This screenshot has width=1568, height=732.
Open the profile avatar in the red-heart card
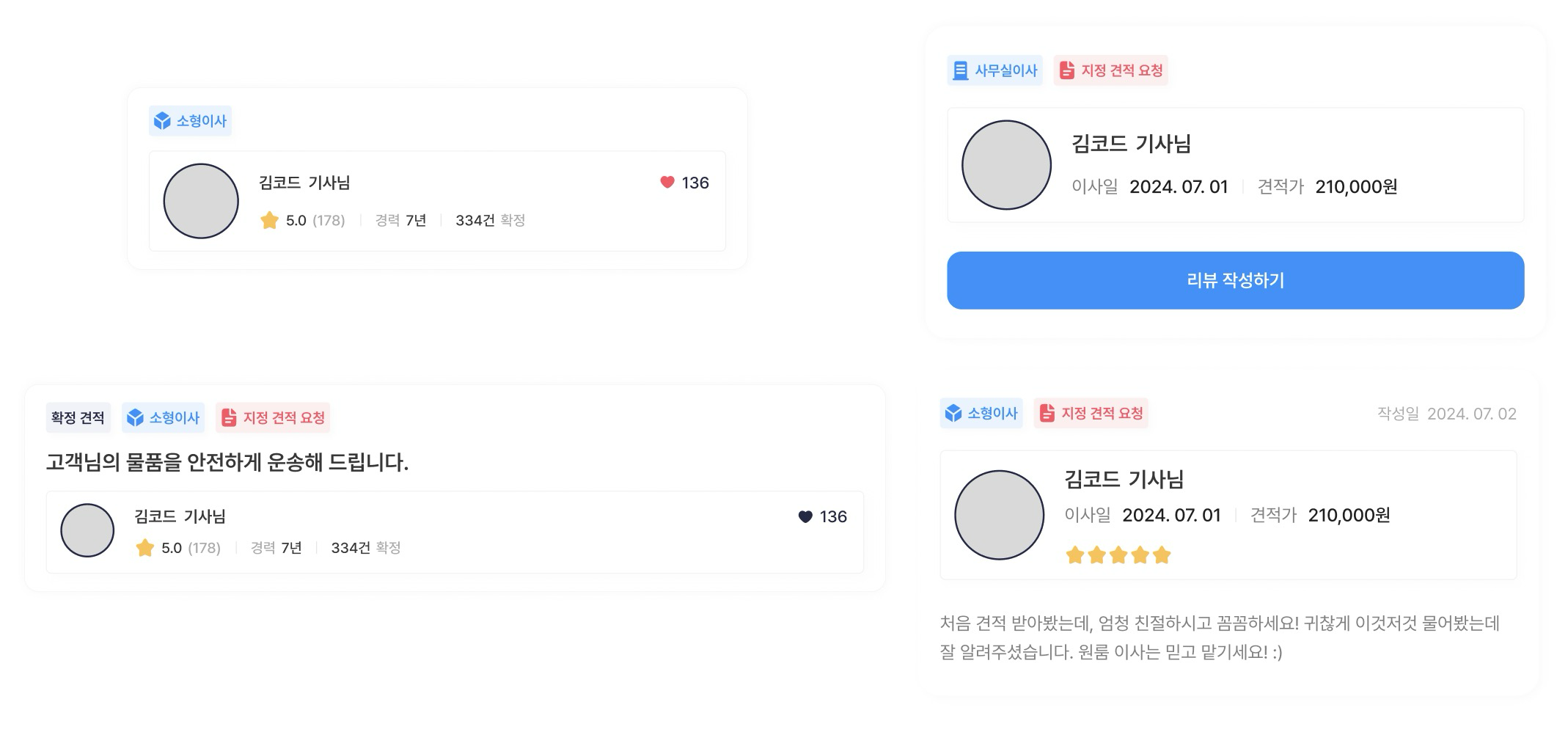click(201, 201)
